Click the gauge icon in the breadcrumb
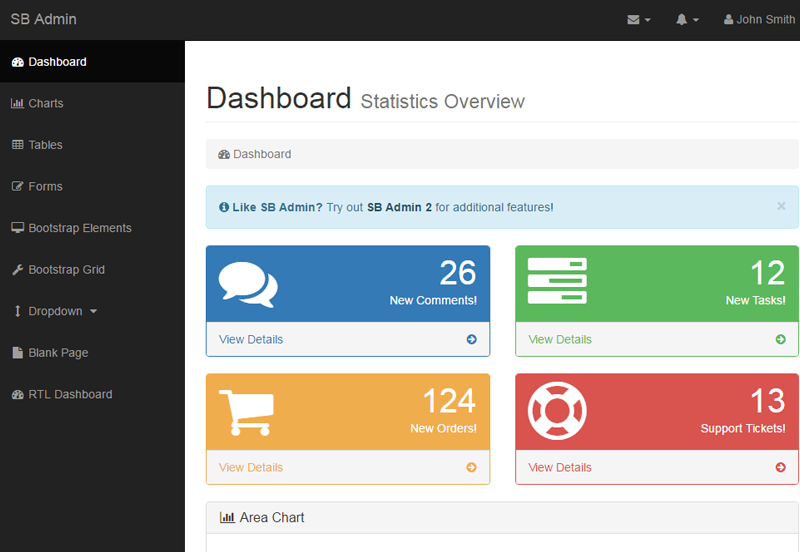The height and width of the screenshot is (552, 800). (224, 155)
